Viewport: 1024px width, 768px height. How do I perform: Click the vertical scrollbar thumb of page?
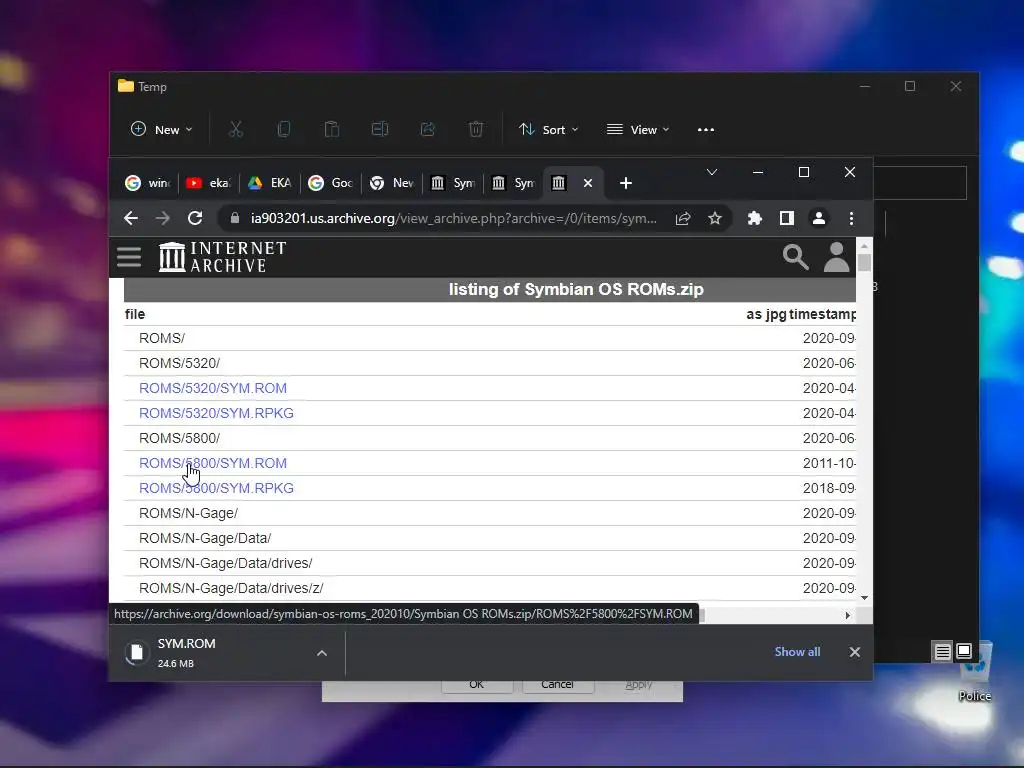(865, 263)
